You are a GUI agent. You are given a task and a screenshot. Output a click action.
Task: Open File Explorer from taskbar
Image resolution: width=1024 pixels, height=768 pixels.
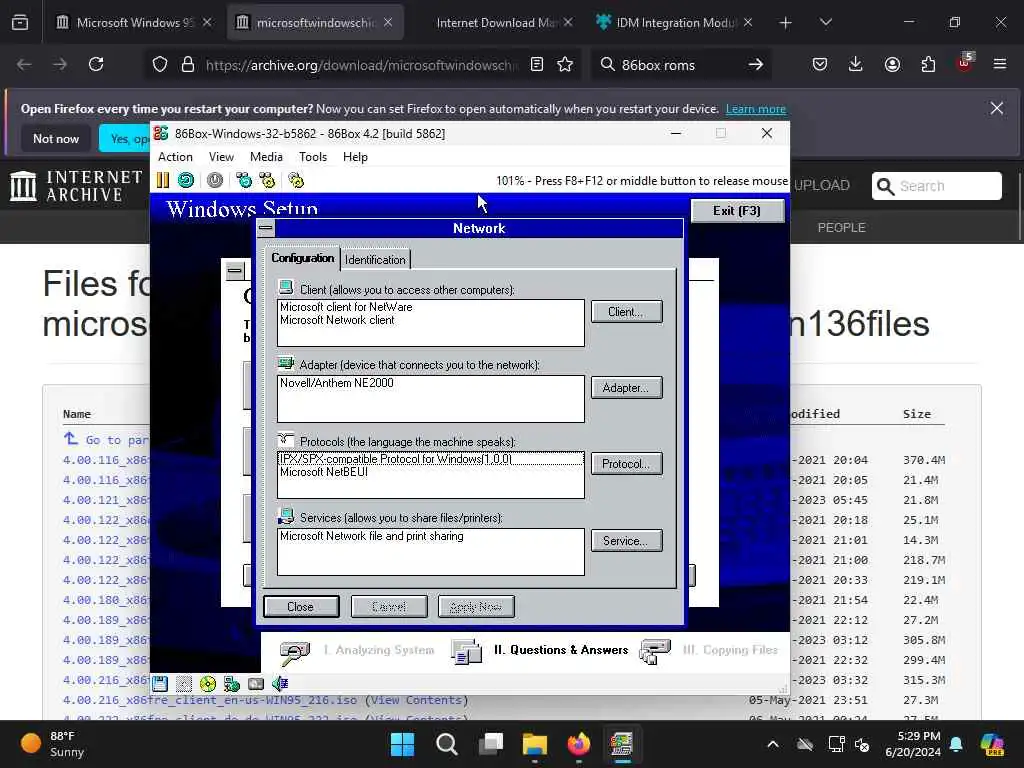[535, 744]
